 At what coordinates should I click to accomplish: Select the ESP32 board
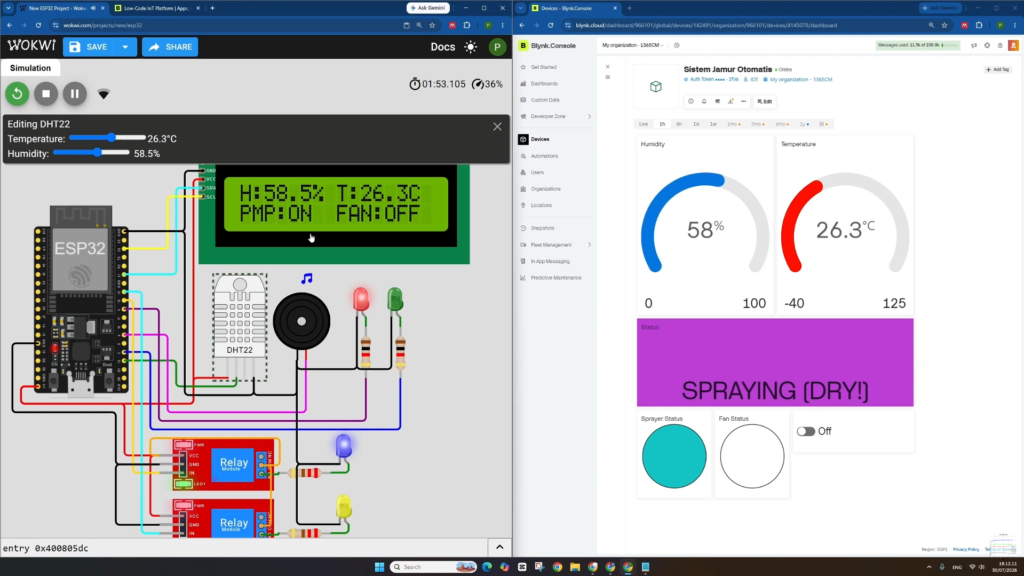[x=81, y=300]
